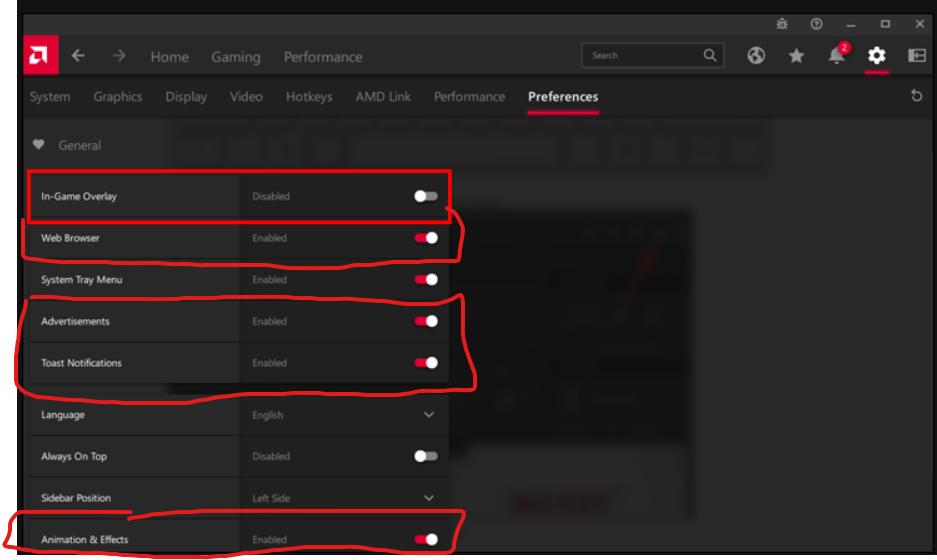The height and width of the screenshot is (560, 937).
Task: Click the Web Browser label
Action: [71, 238]
